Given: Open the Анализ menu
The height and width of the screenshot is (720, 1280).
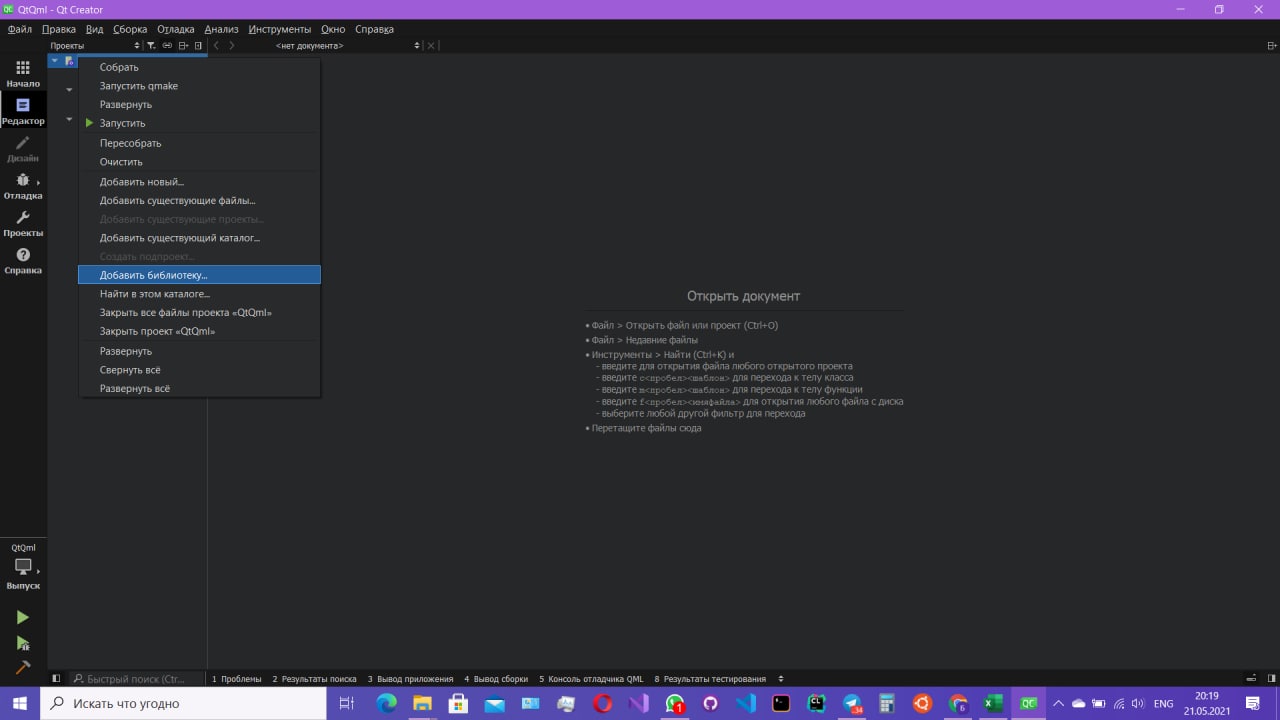Looking at the screenshot, I should tap(221, 29).
